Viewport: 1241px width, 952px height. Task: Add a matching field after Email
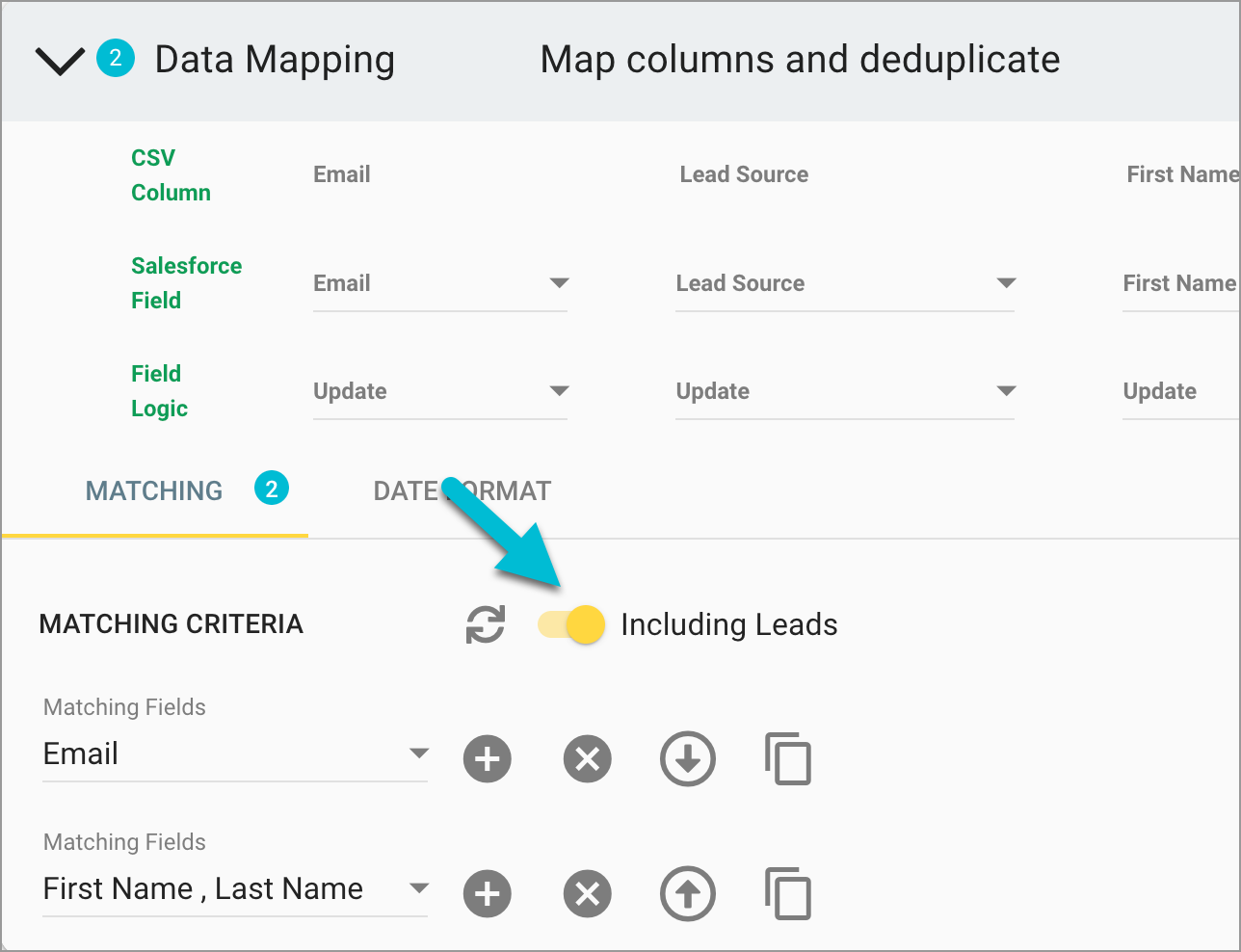click(487, 758)
